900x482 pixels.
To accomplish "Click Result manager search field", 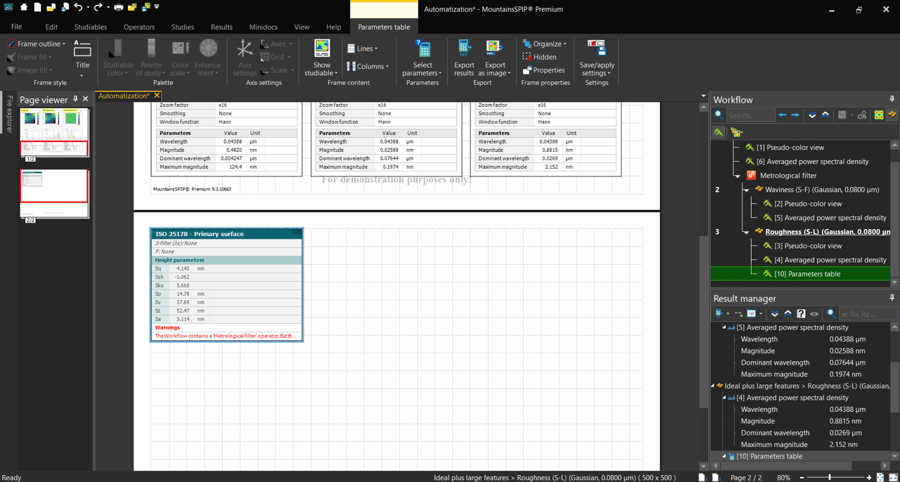I will 868,314.
